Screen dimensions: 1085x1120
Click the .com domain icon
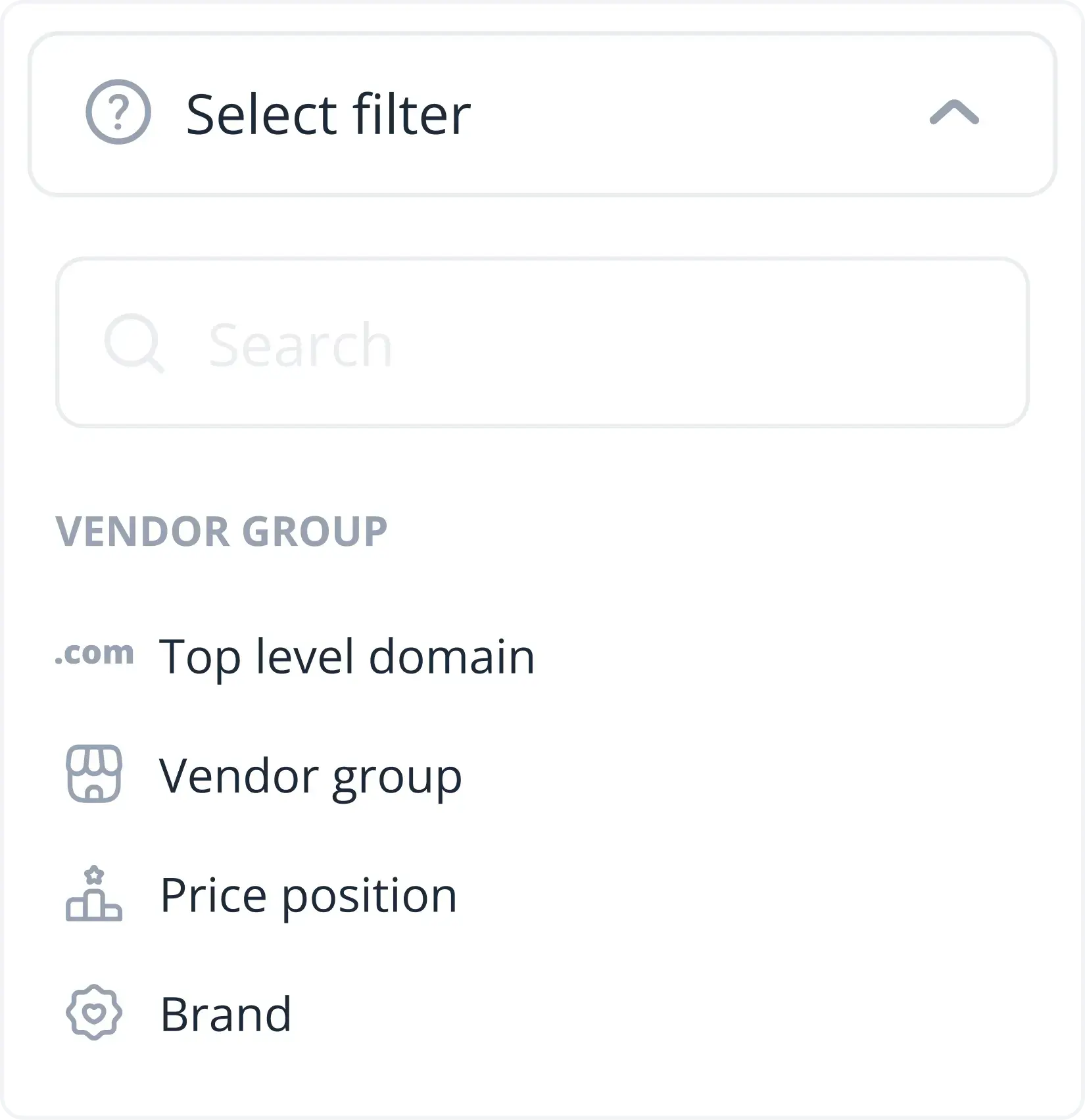[94, 654]
